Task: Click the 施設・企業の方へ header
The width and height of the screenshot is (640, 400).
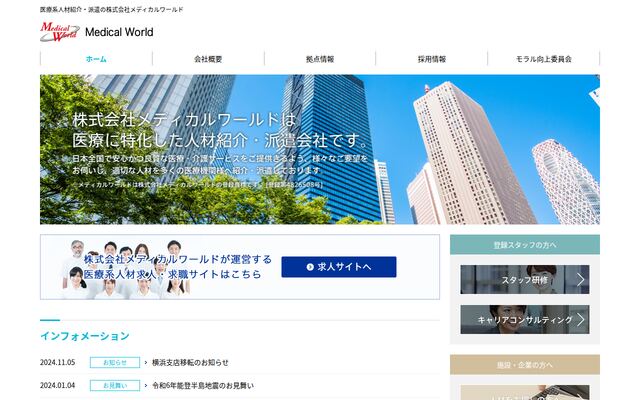Action: (x=524, y=364)
